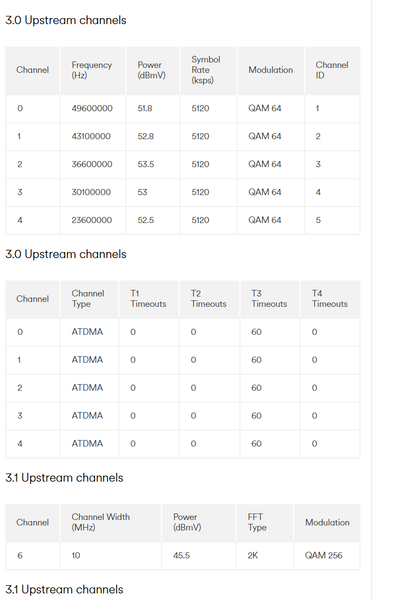This screenshot has height=600, width=396.
Task: Select the Frequency (Hz) column header
Action: pyautogui.click(x=92, y=70)
